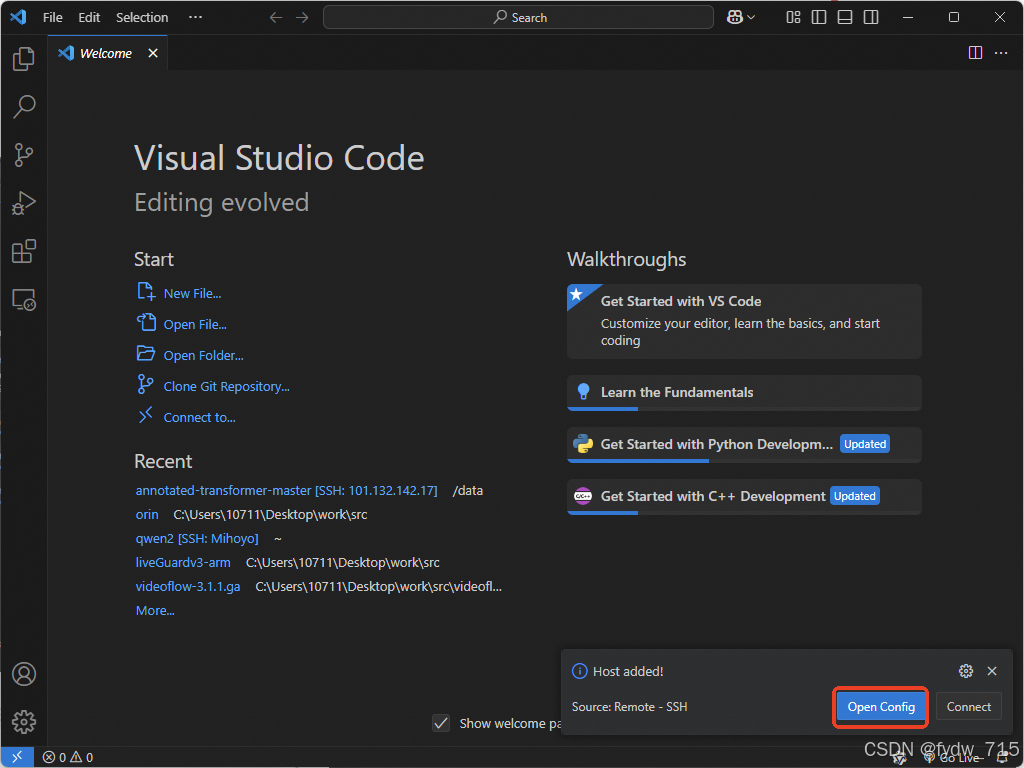This screenshot has height=768, width=1024.
Task: Go back using the left arrow
Action: 276,18
